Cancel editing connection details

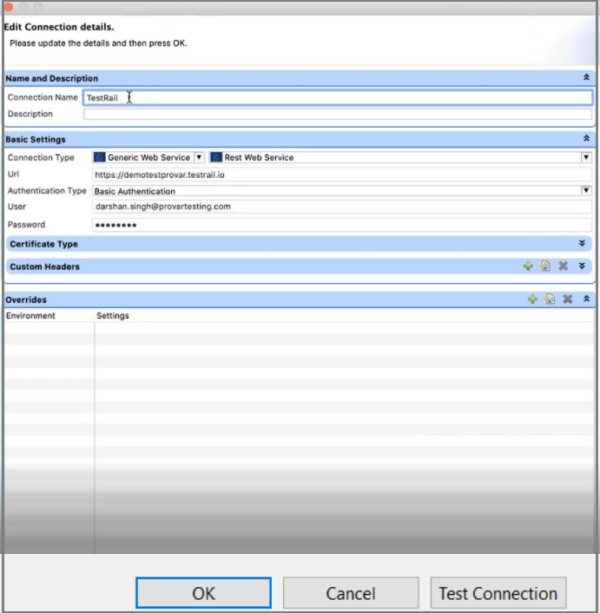tap(351, 593)
